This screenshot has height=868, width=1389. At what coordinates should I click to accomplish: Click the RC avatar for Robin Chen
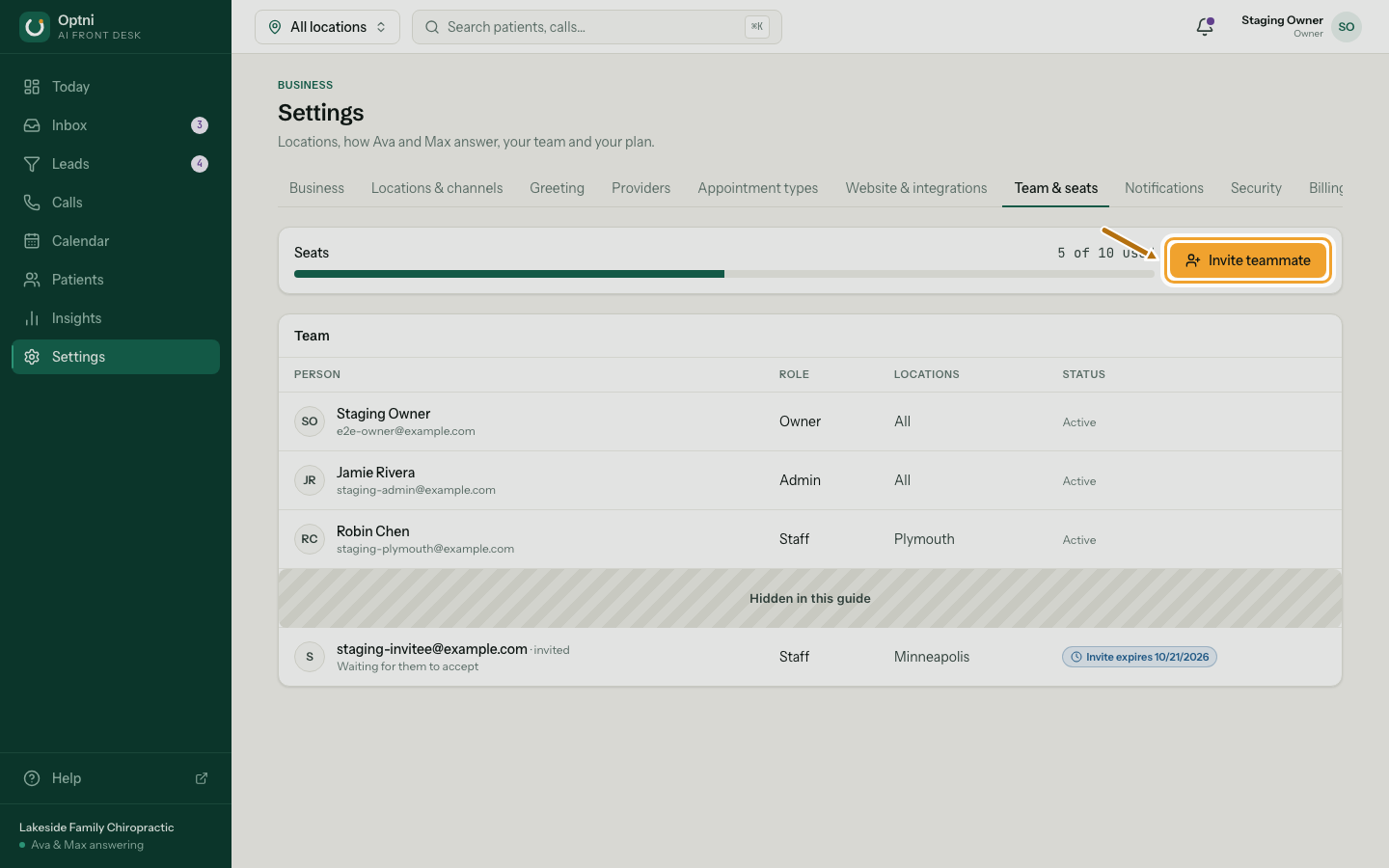[x=310, y=539]
